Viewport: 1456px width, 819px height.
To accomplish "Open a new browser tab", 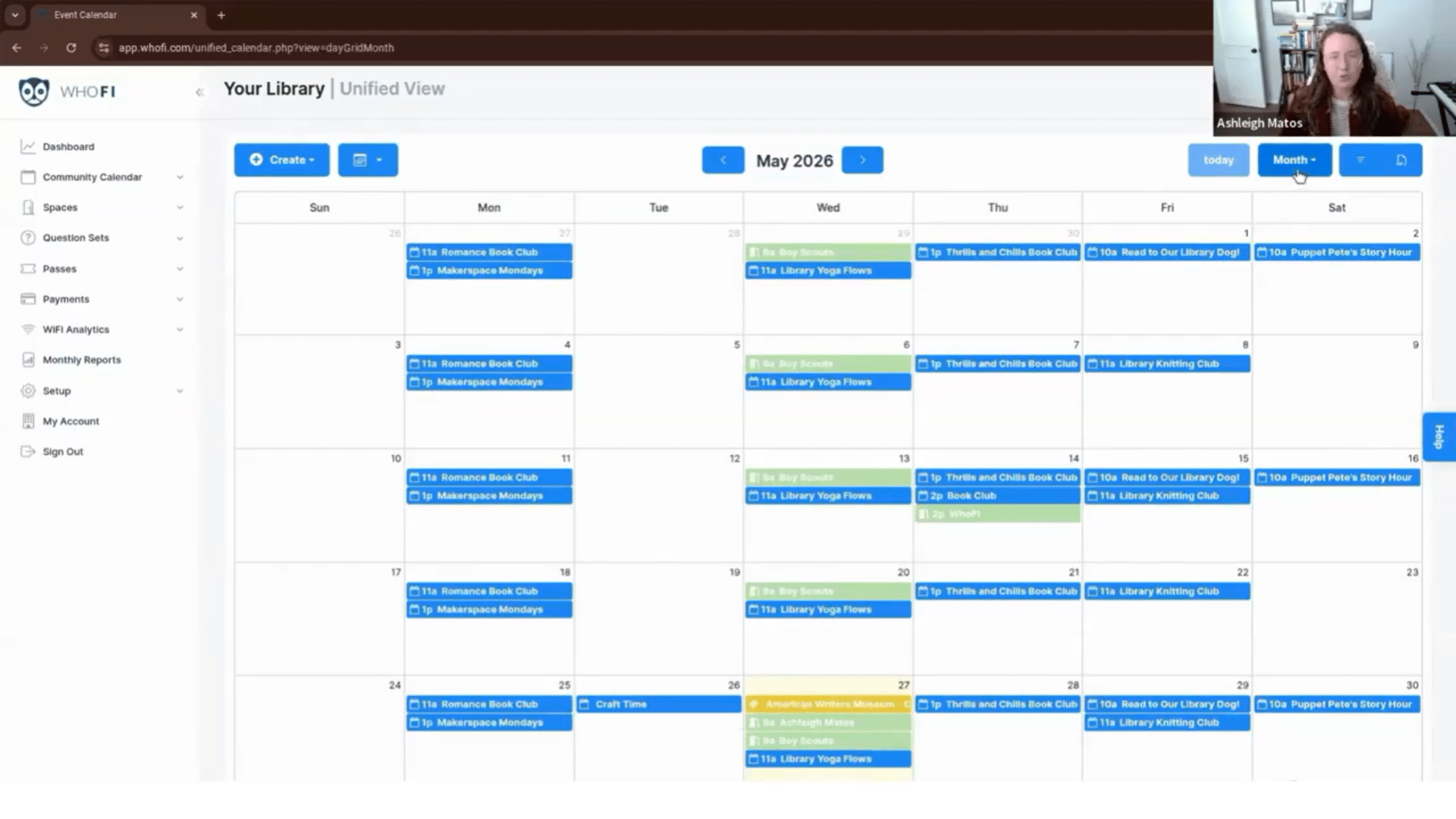I will pyautogui.click(x=221, y=15).
